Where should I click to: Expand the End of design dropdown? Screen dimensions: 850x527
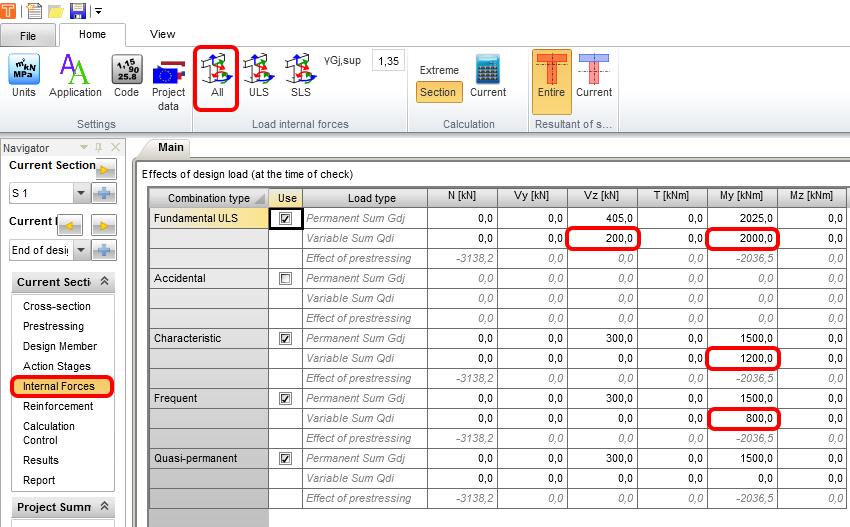click(x=81, y=250)
